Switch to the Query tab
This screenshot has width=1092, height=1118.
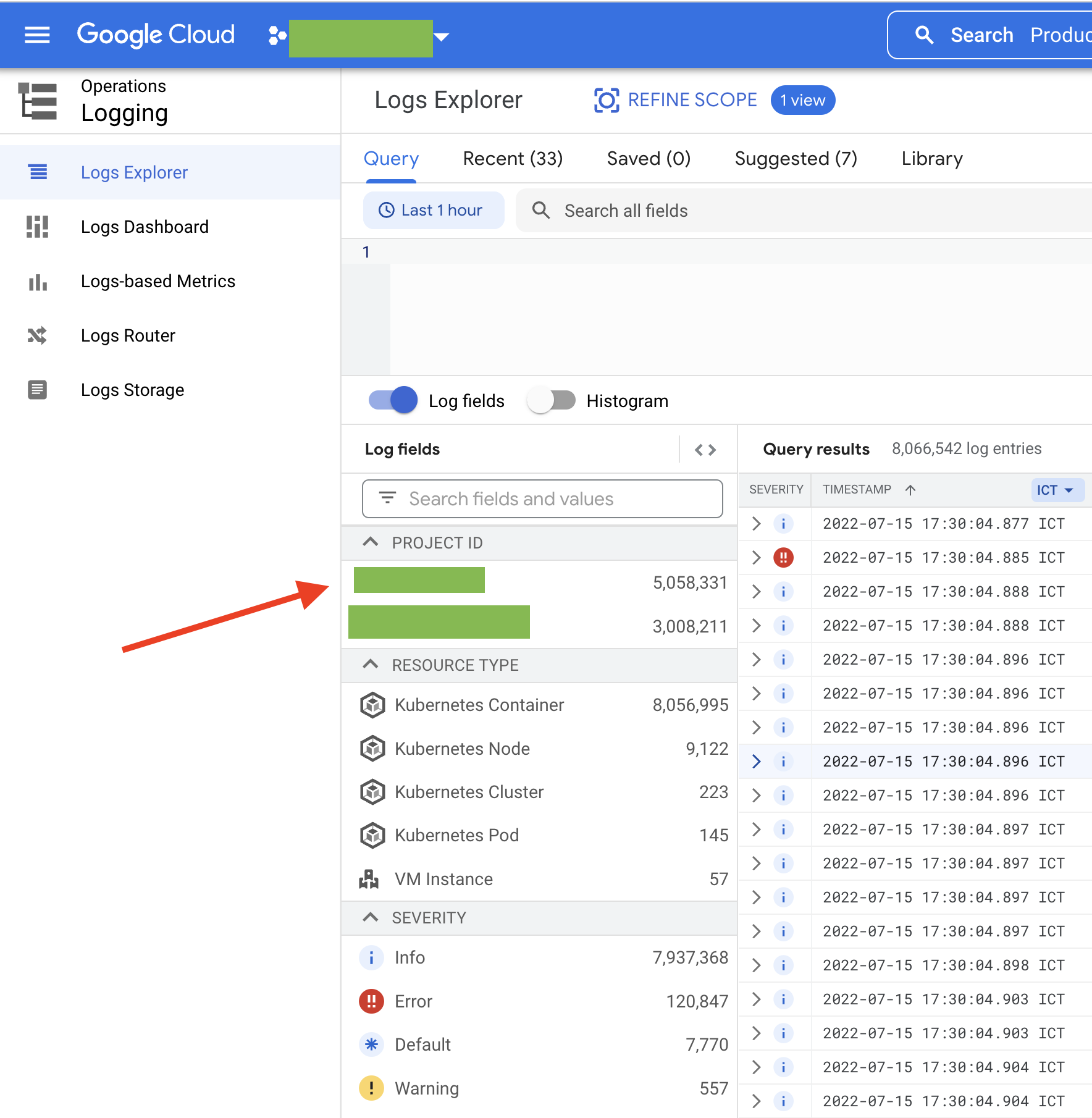391,159
